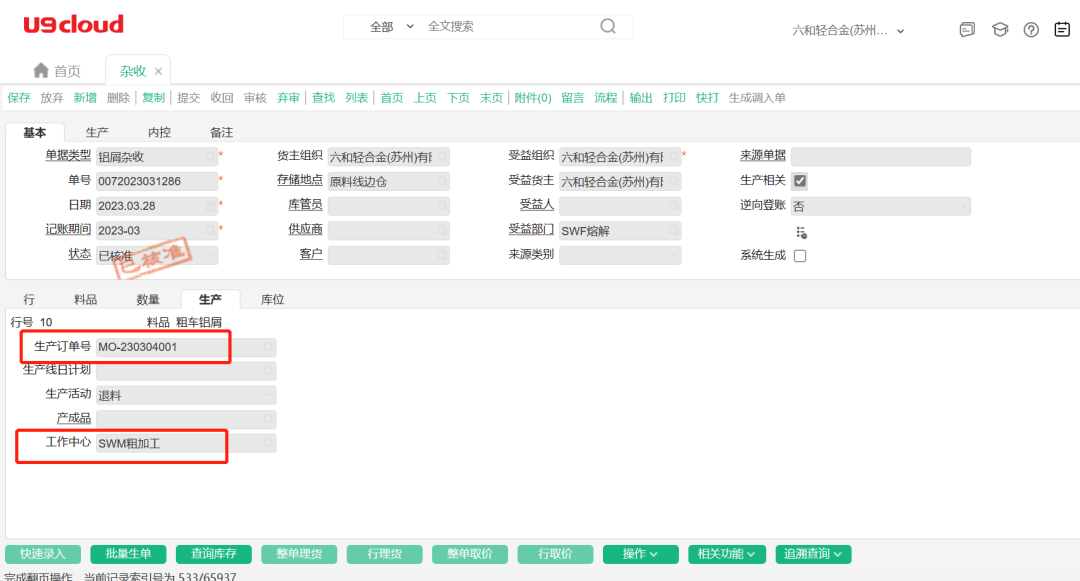The image size is (1080, 581).
Task: Open lookup icon in 受益部门 field
Action: pos(673,230)
